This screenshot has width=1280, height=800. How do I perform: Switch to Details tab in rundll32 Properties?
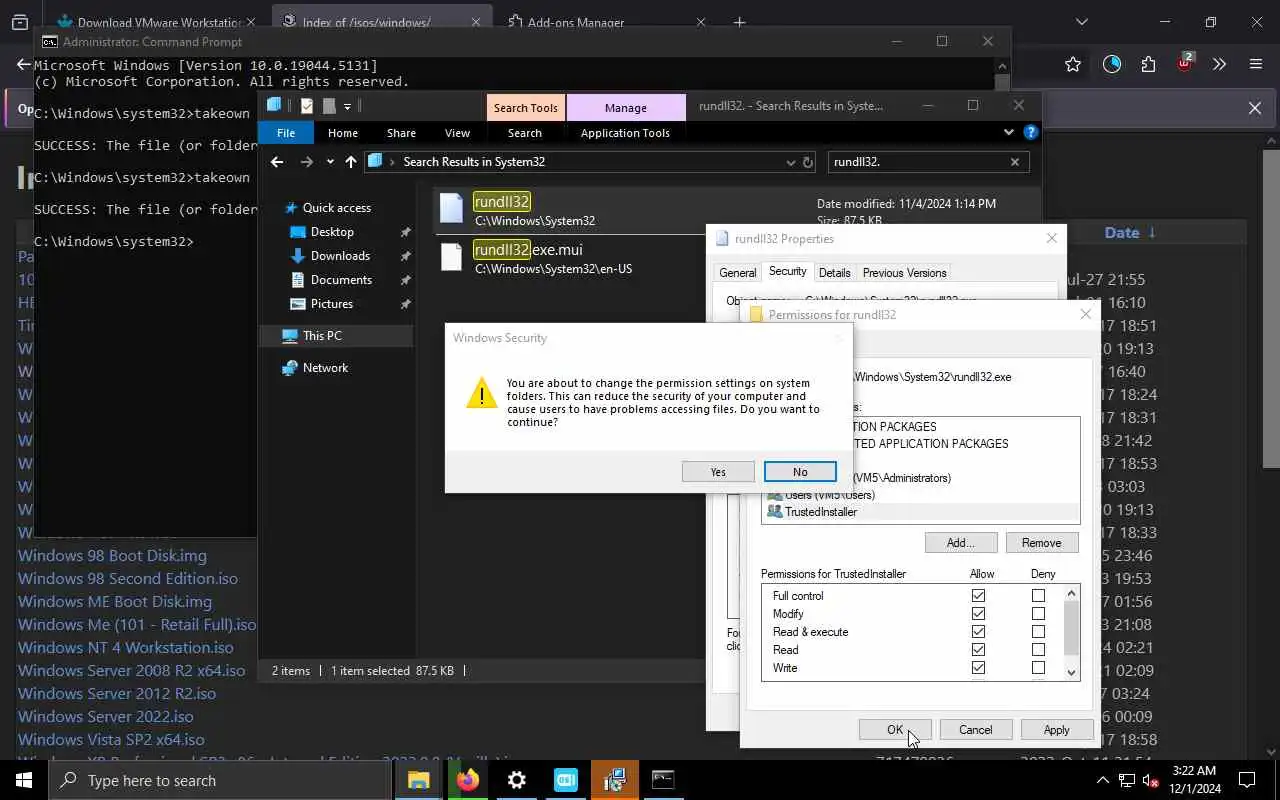(834, 272)
